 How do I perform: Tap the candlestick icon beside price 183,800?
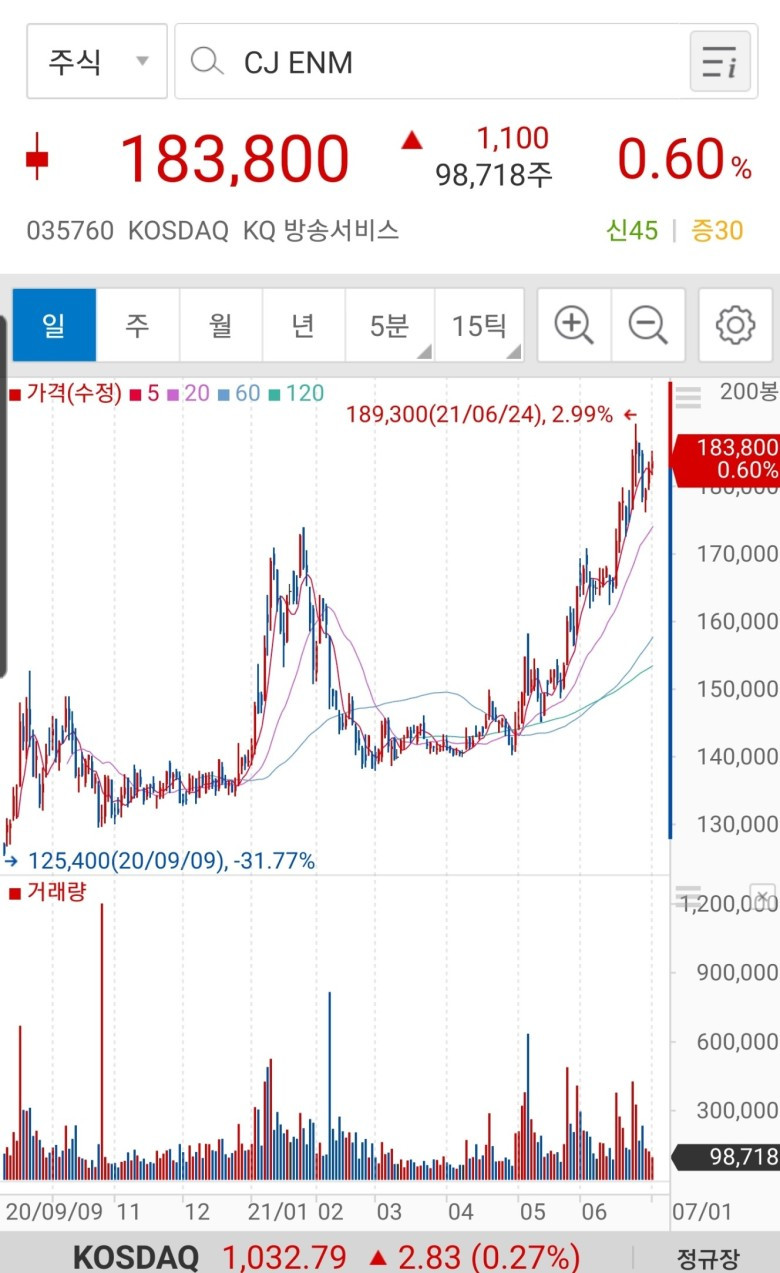[37, 159]
